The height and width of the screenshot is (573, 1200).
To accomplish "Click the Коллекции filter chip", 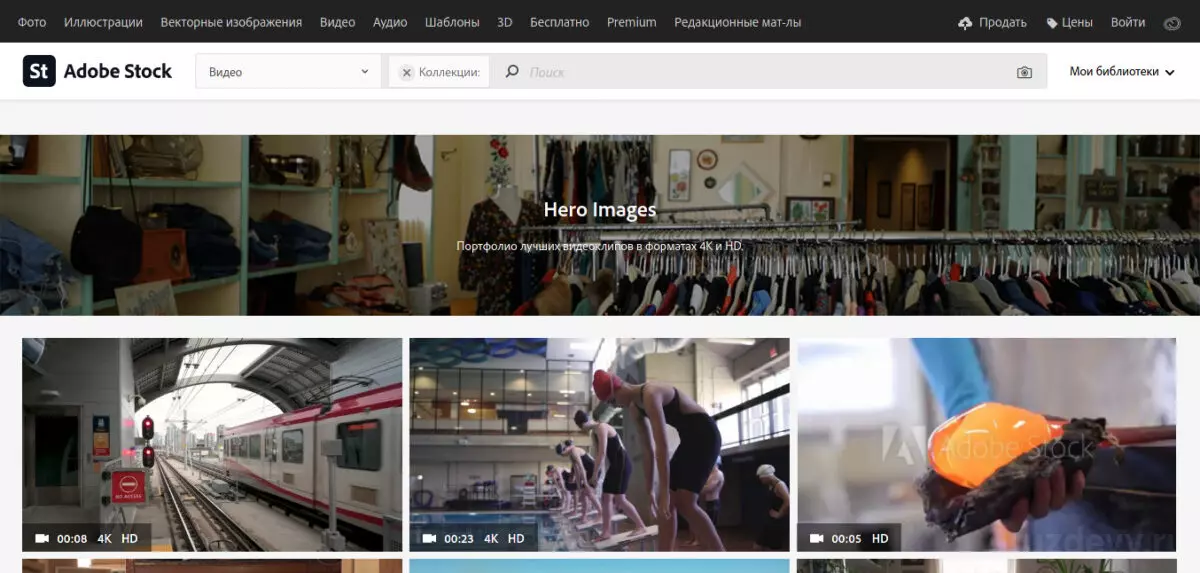I will pos(439,72).
